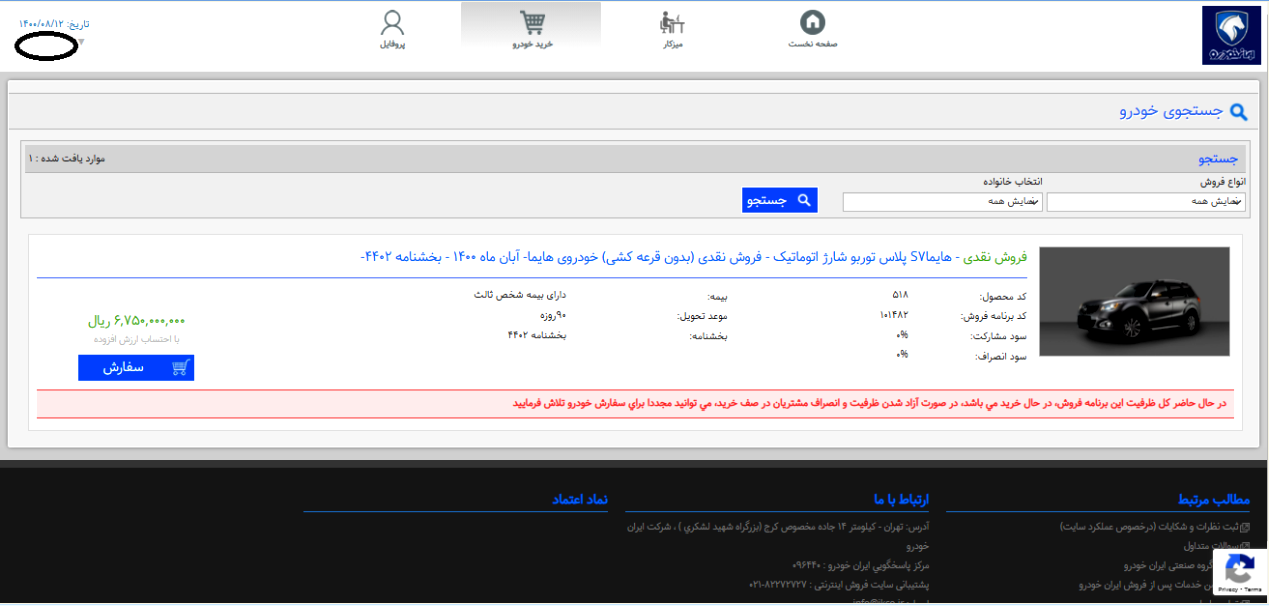
Task: Open the پروفایل profile tab
Action: click(x=392, y=29)
